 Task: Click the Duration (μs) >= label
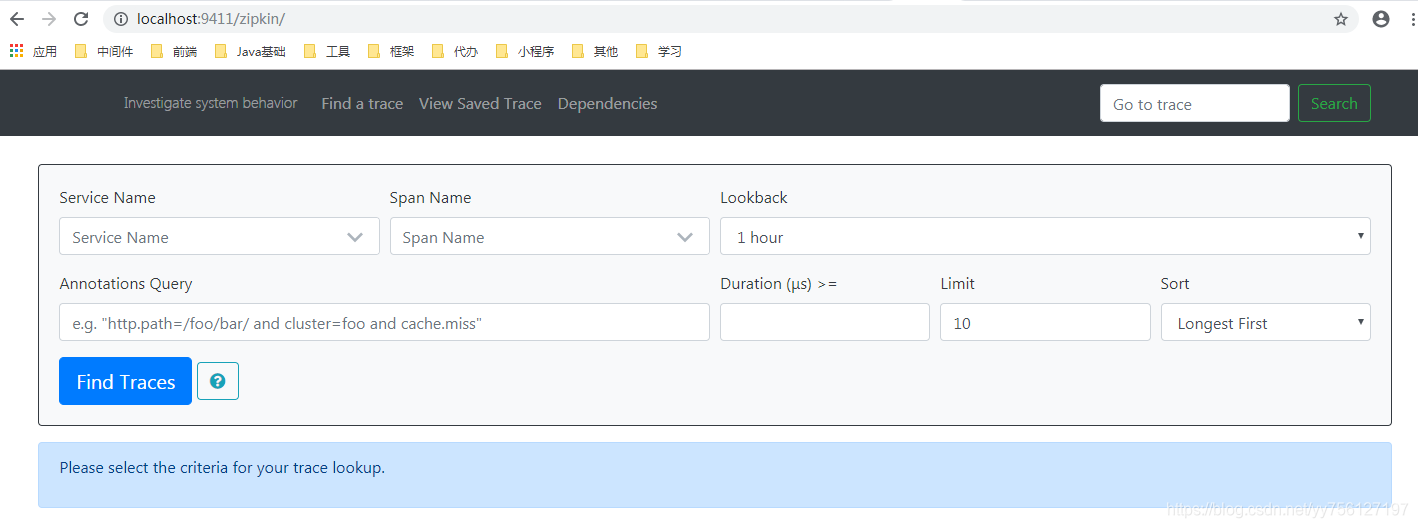[779, 283]
